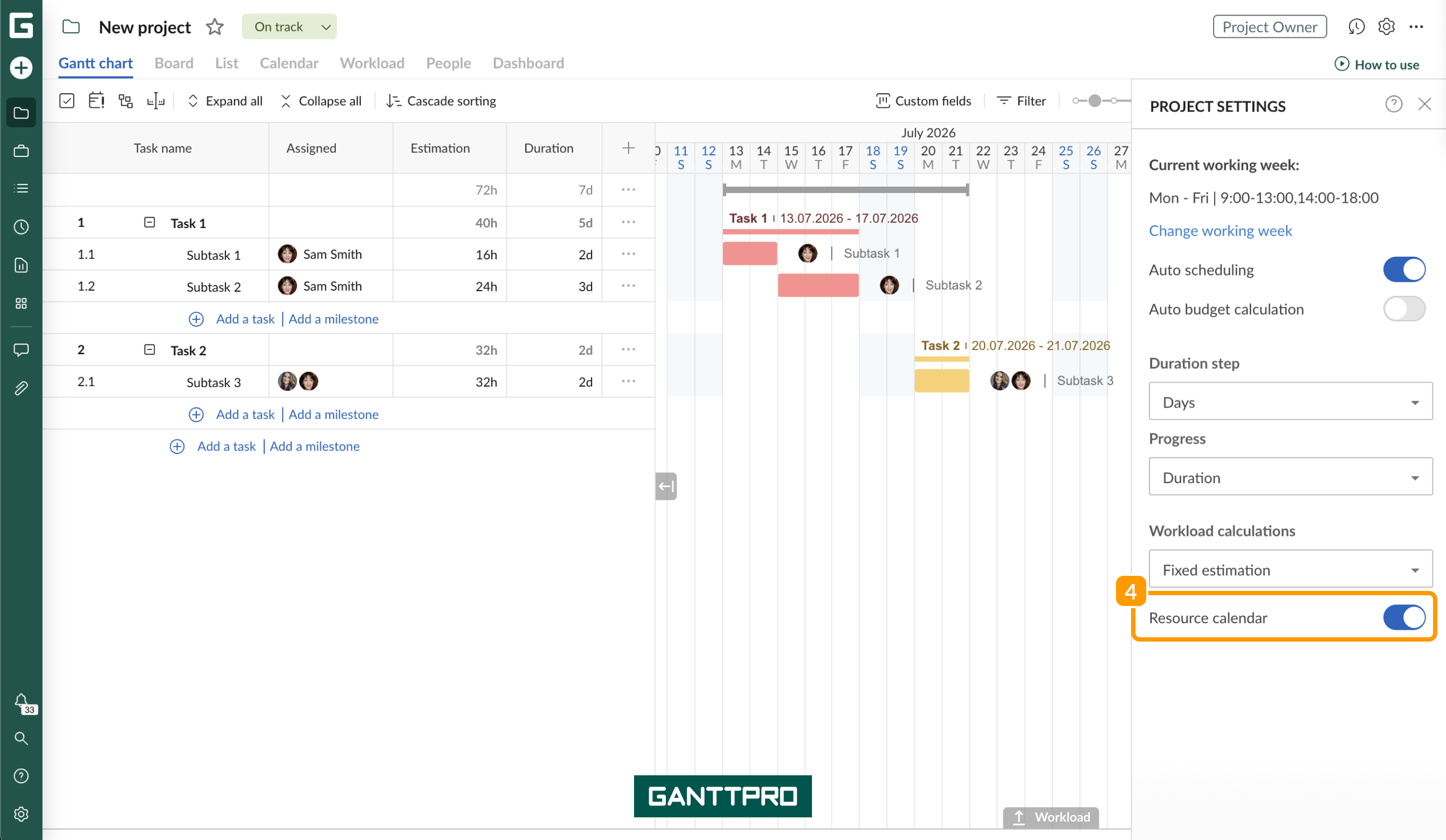Open the Custom fields button
Viewport: 1446px width, 840px height.
[x=923, y=101]
